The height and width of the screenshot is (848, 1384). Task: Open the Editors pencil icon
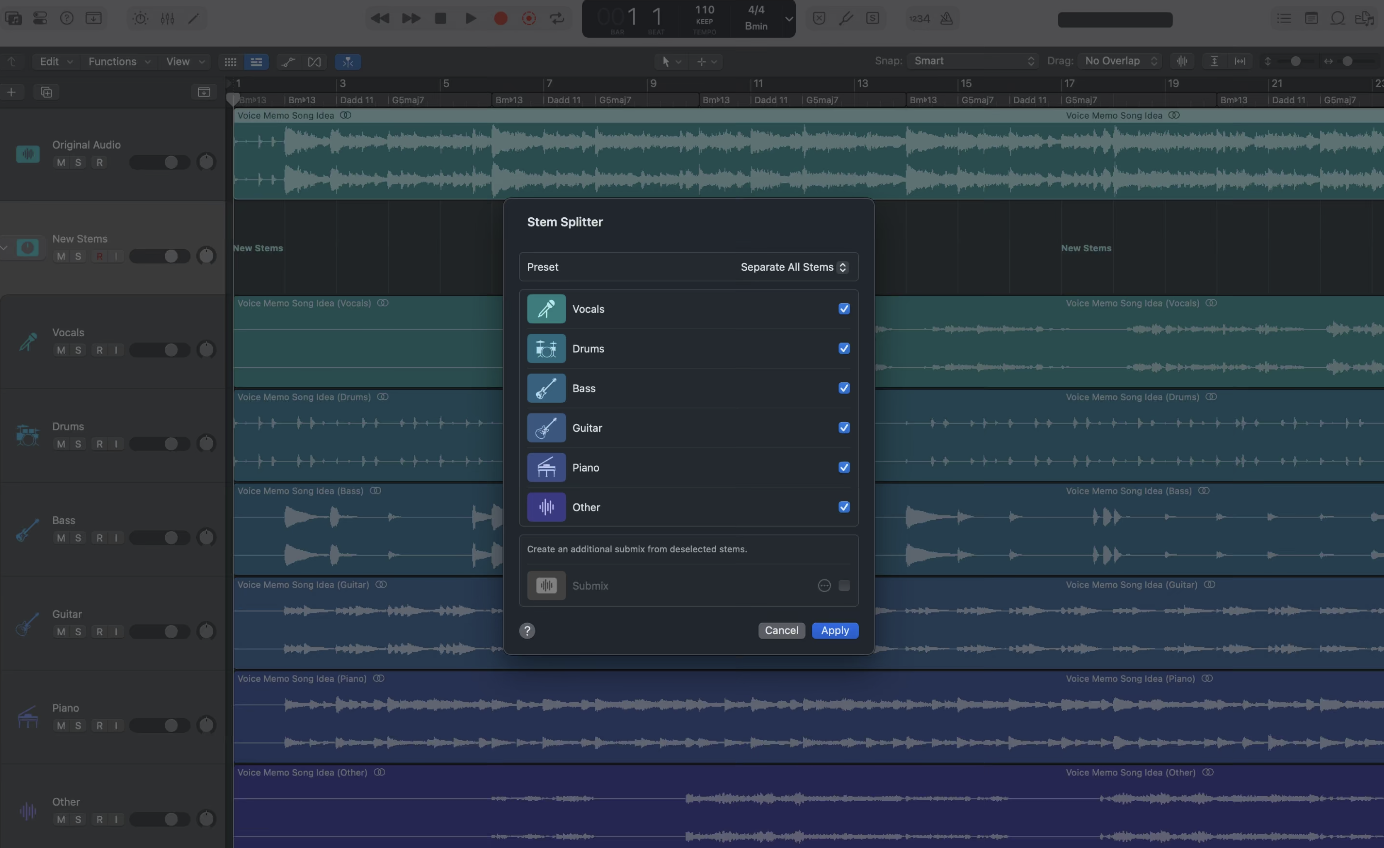(193, 18)
